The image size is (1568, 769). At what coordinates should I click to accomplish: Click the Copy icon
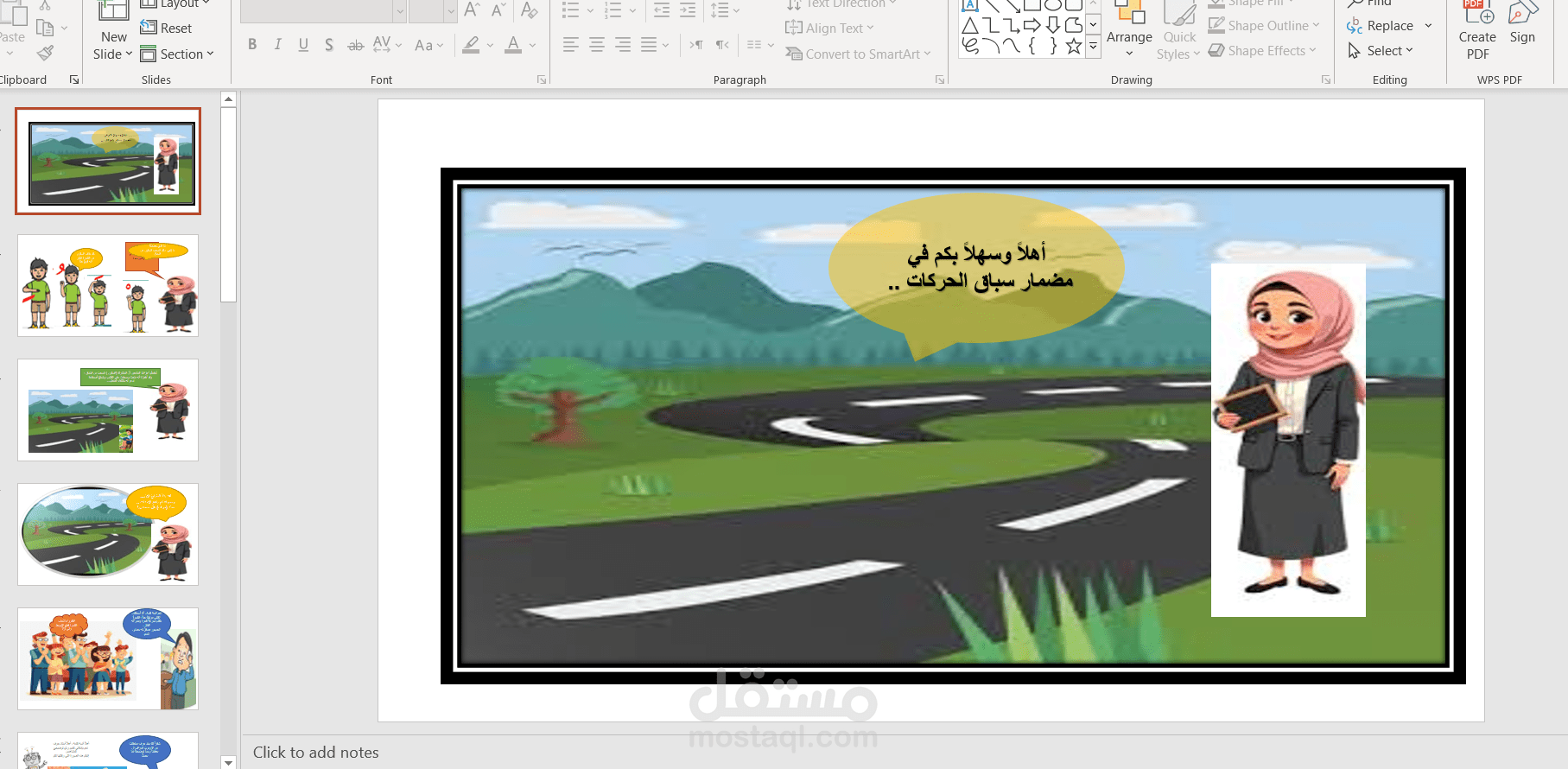pyautogui.click(x=45, y=27)
